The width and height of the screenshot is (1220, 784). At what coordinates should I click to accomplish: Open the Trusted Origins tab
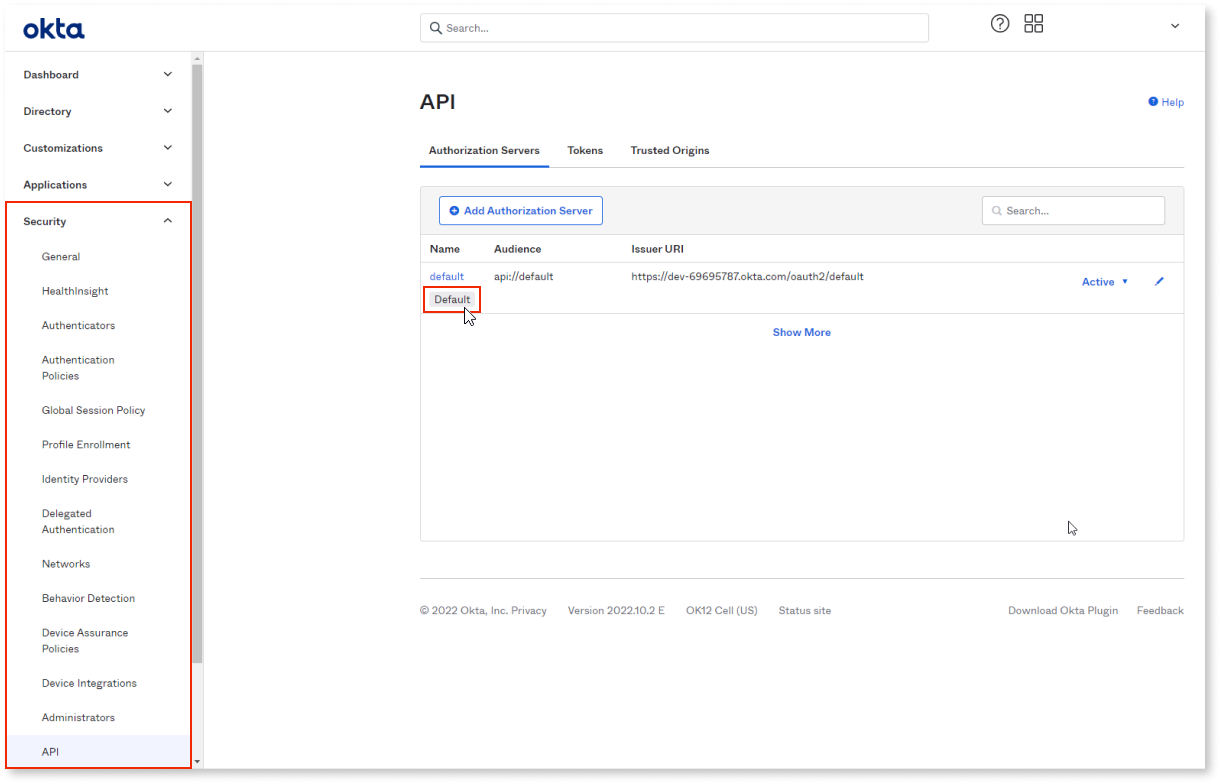(669, 150)
